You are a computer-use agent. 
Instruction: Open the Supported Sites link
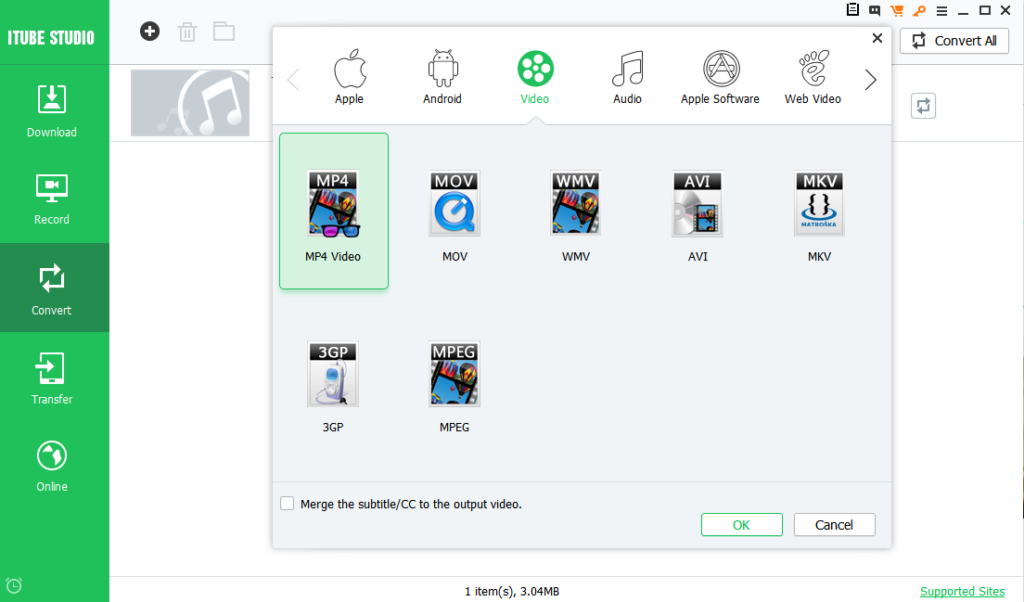[962, 591]
